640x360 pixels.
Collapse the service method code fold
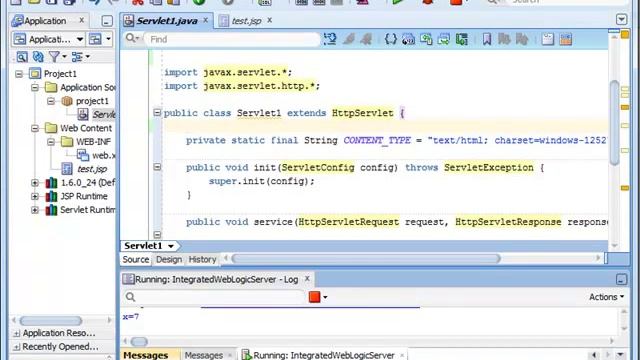coord(157,235)
